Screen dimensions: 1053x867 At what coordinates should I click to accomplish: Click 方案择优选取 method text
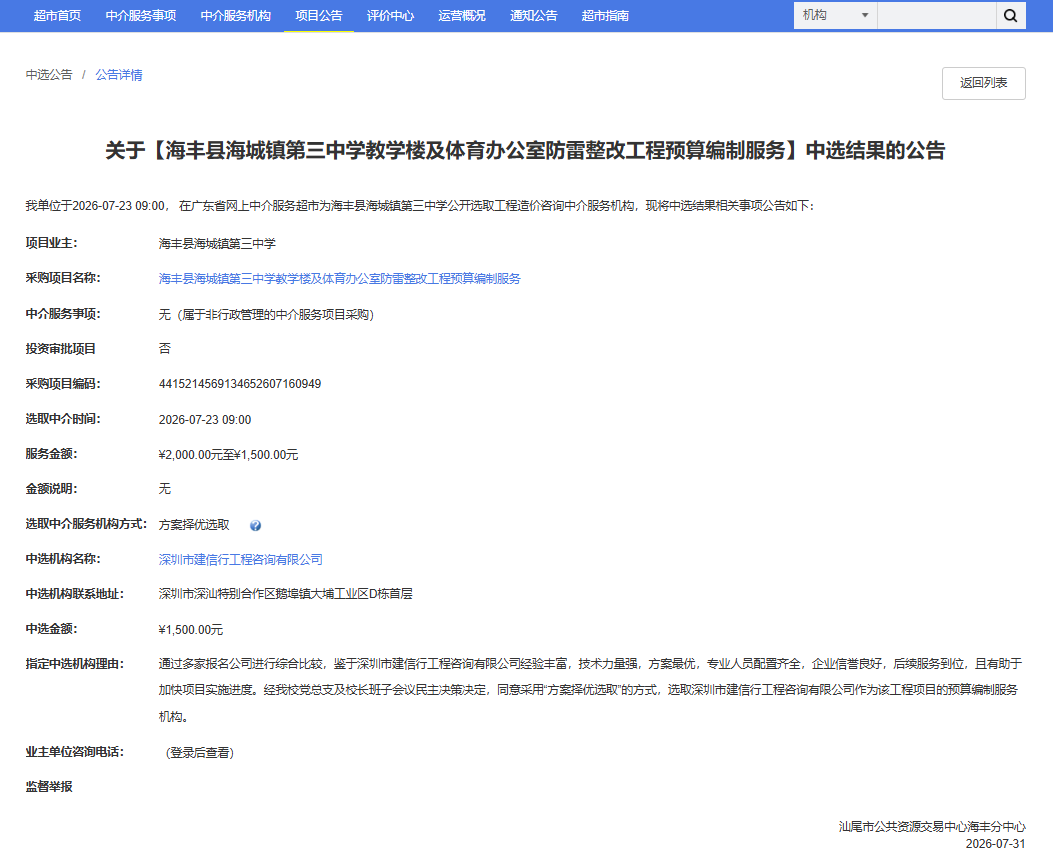194,524
